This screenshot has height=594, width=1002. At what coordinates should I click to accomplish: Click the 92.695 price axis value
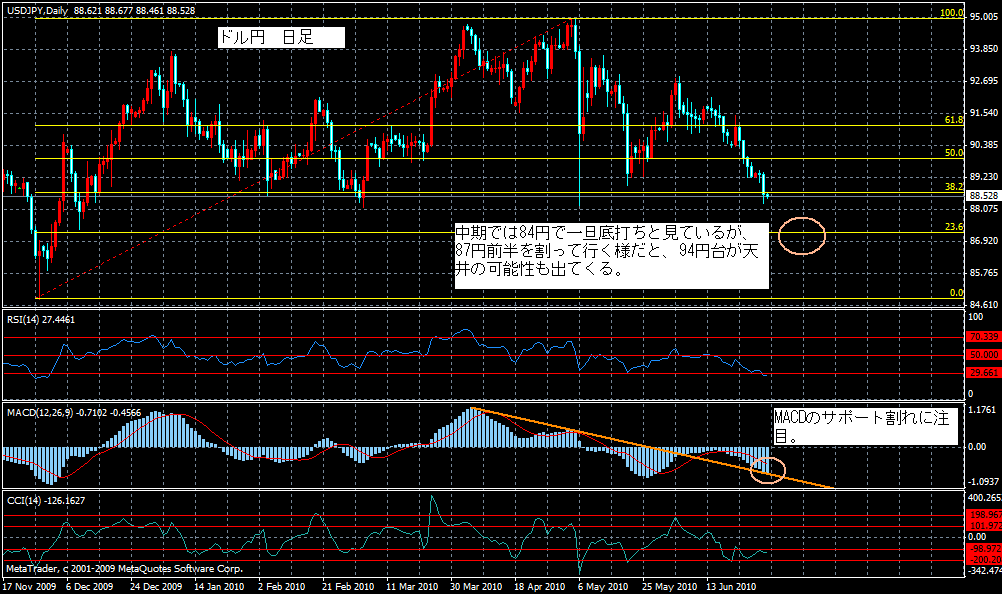(984, 80)
